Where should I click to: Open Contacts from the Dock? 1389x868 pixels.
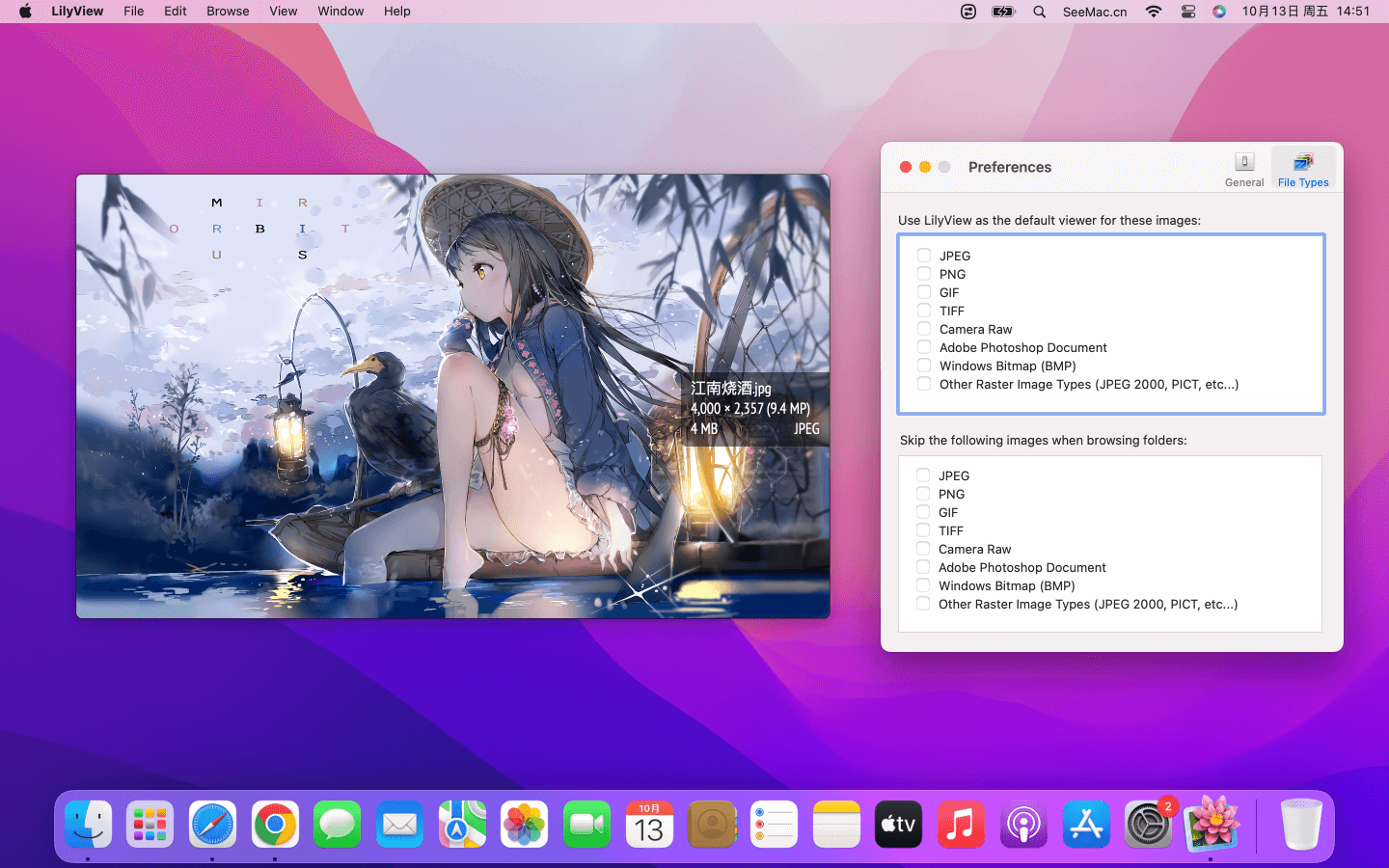(712, 825)
